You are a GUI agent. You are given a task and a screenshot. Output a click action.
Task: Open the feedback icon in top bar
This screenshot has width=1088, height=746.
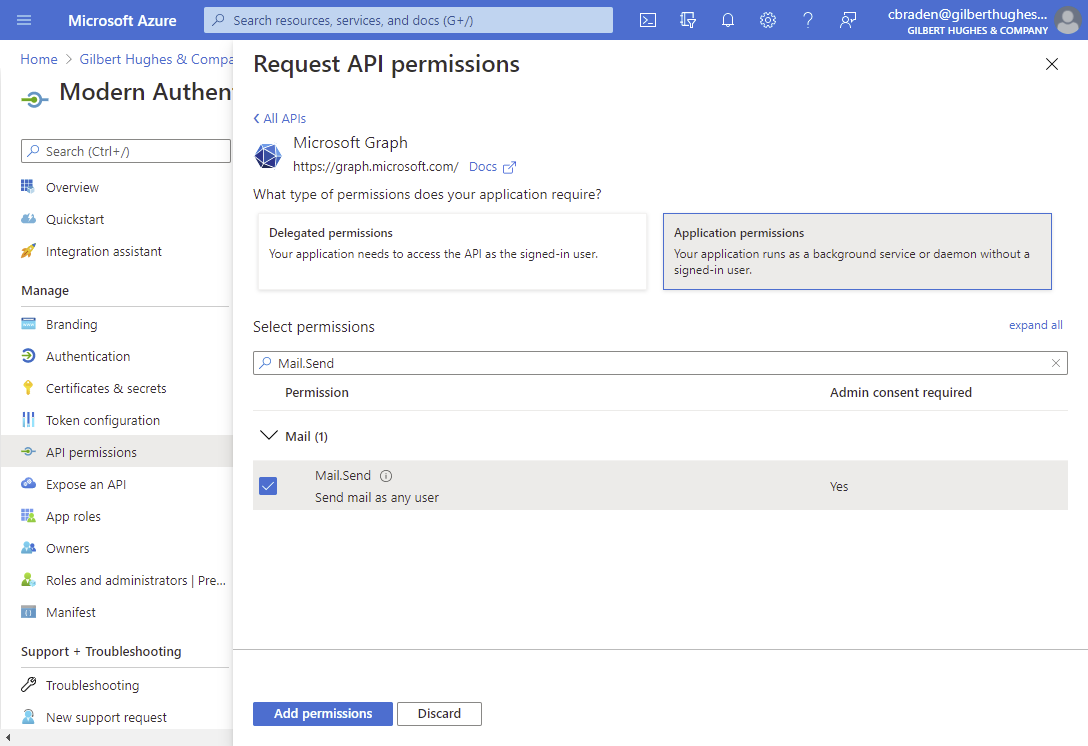coord(848,20)
